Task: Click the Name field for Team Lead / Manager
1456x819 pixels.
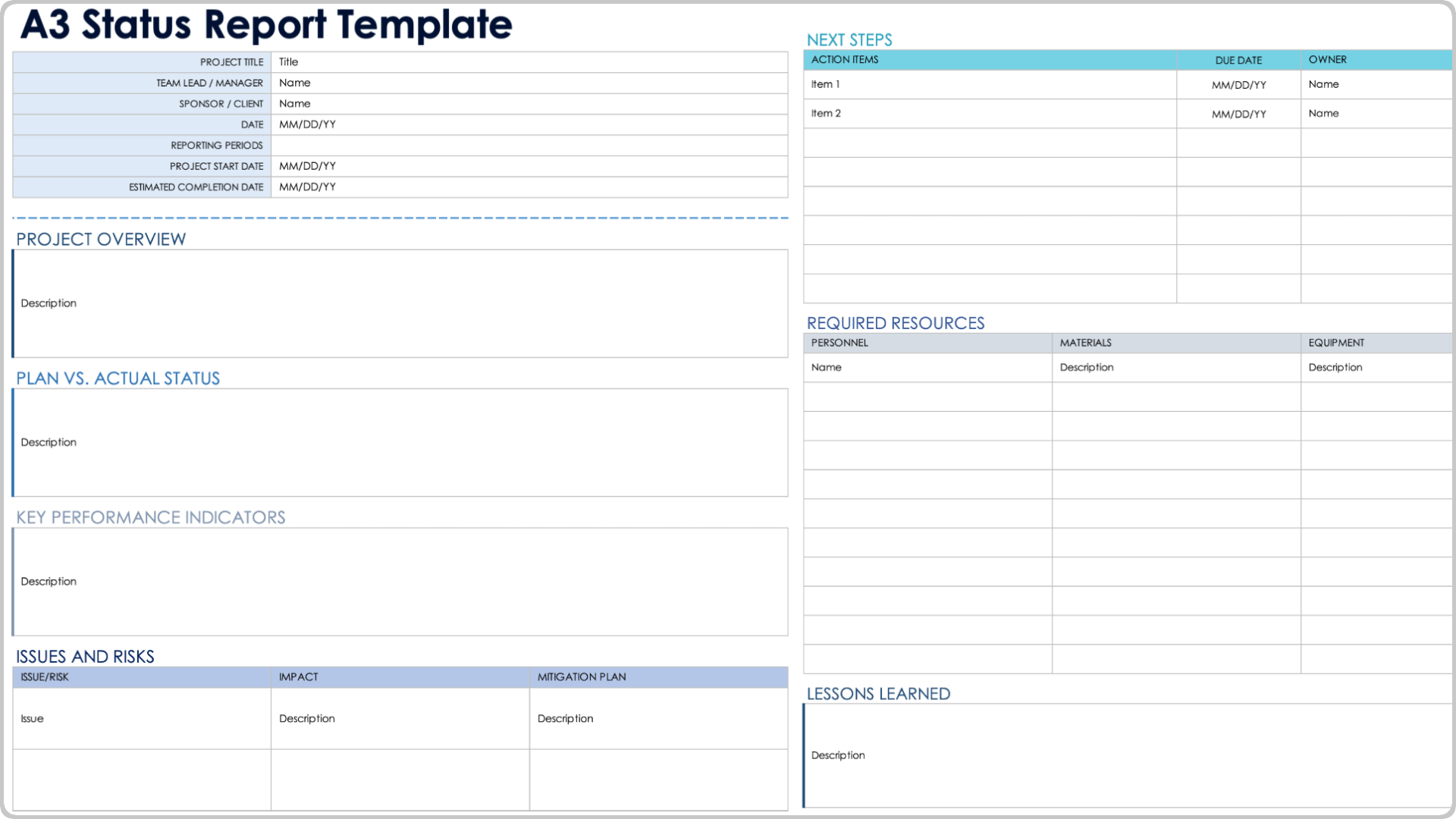Action: [x=529, y=83]
